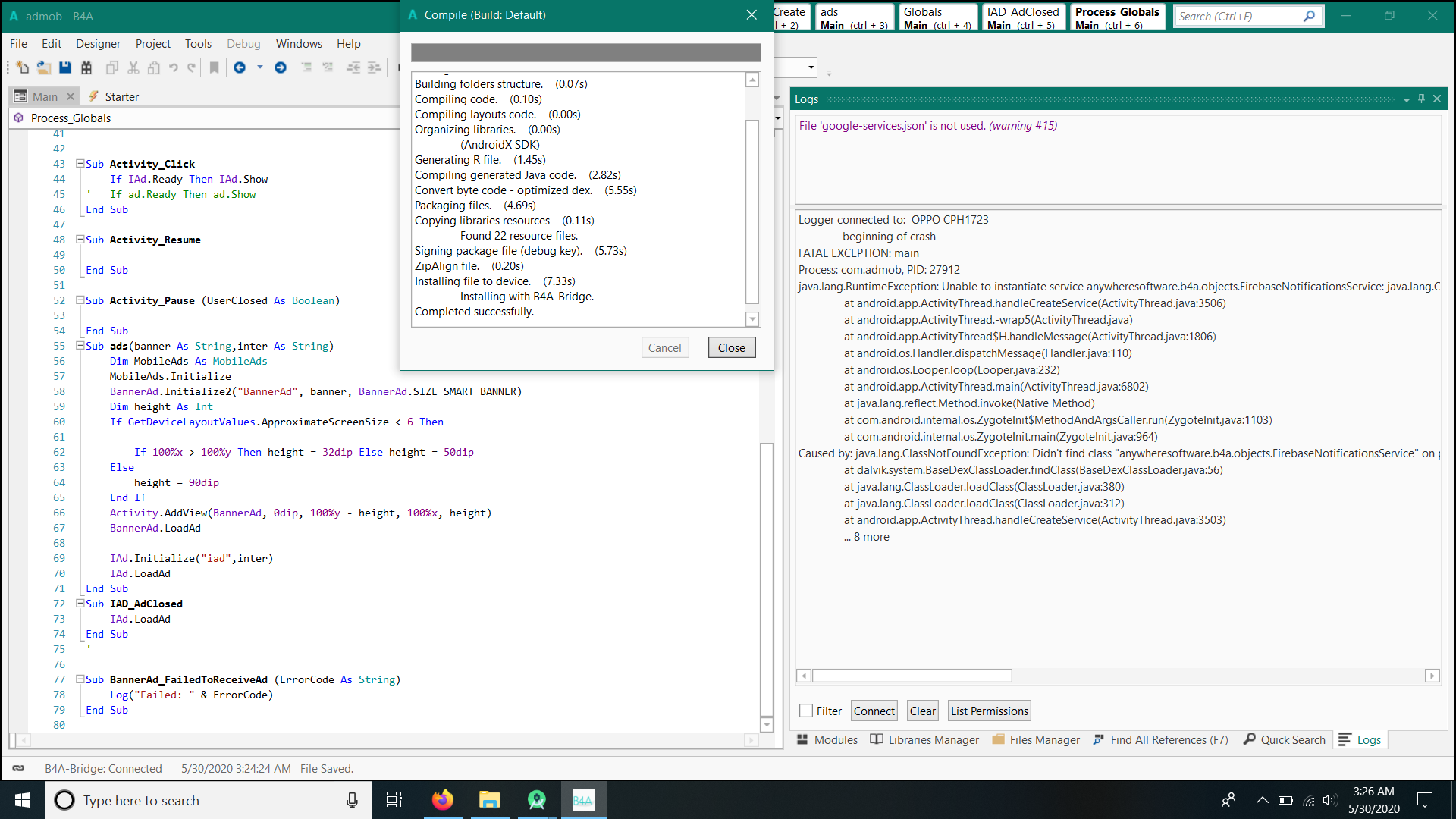Pin the Logs panel with pushpin icon

[1422, 99]
